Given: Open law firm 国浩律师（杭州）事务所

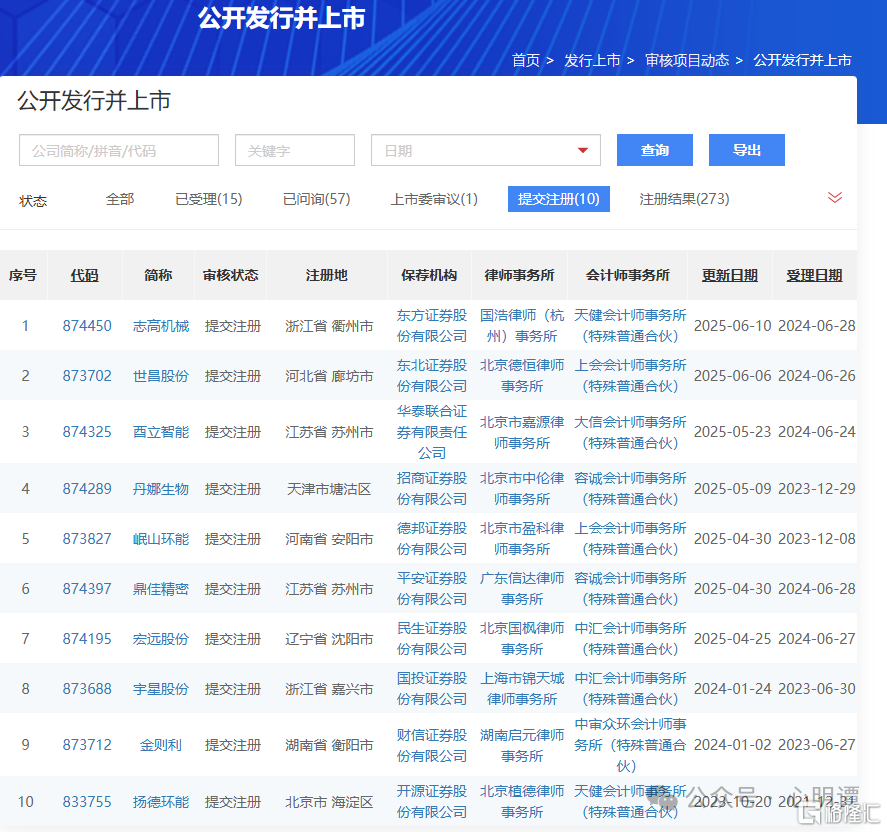Looking at the screenshot, I should (522, 326).
